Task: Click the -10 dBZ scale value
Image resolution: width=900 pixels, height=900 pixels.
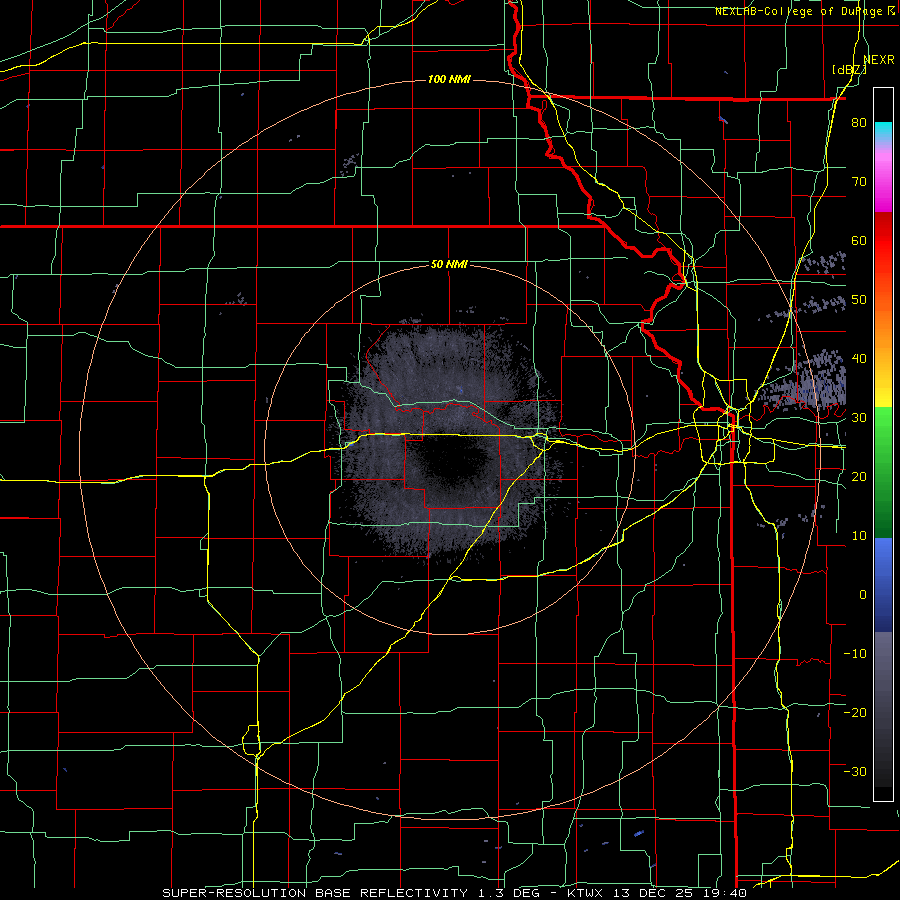Action: [x=855, y=653]
